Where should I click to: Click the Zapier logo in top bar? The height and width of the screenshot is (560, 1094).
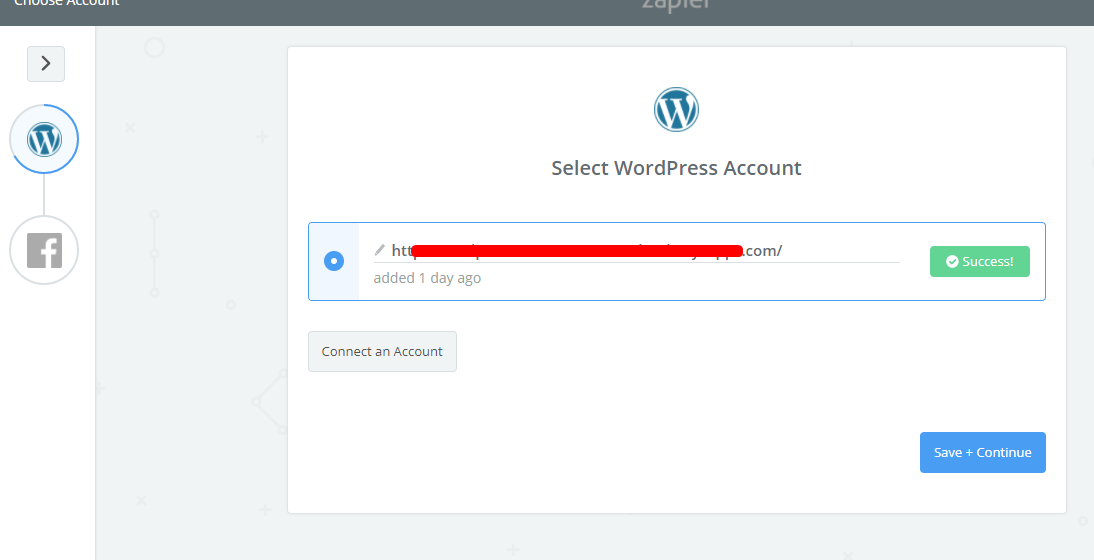point(676,4)
